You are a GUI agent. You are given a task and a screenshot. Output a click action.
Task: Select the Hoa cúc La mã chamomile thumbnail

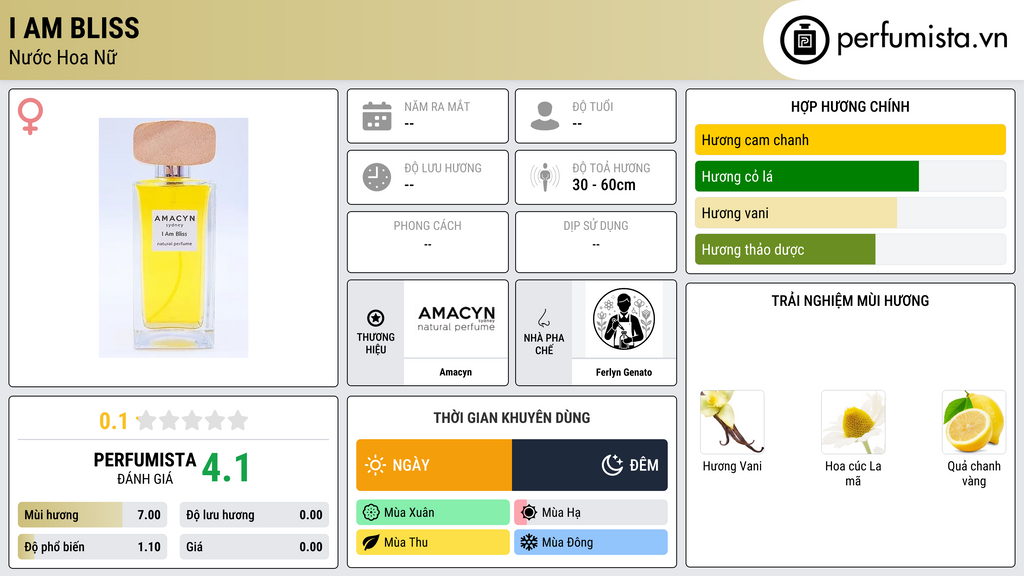(x=853, y=422)
